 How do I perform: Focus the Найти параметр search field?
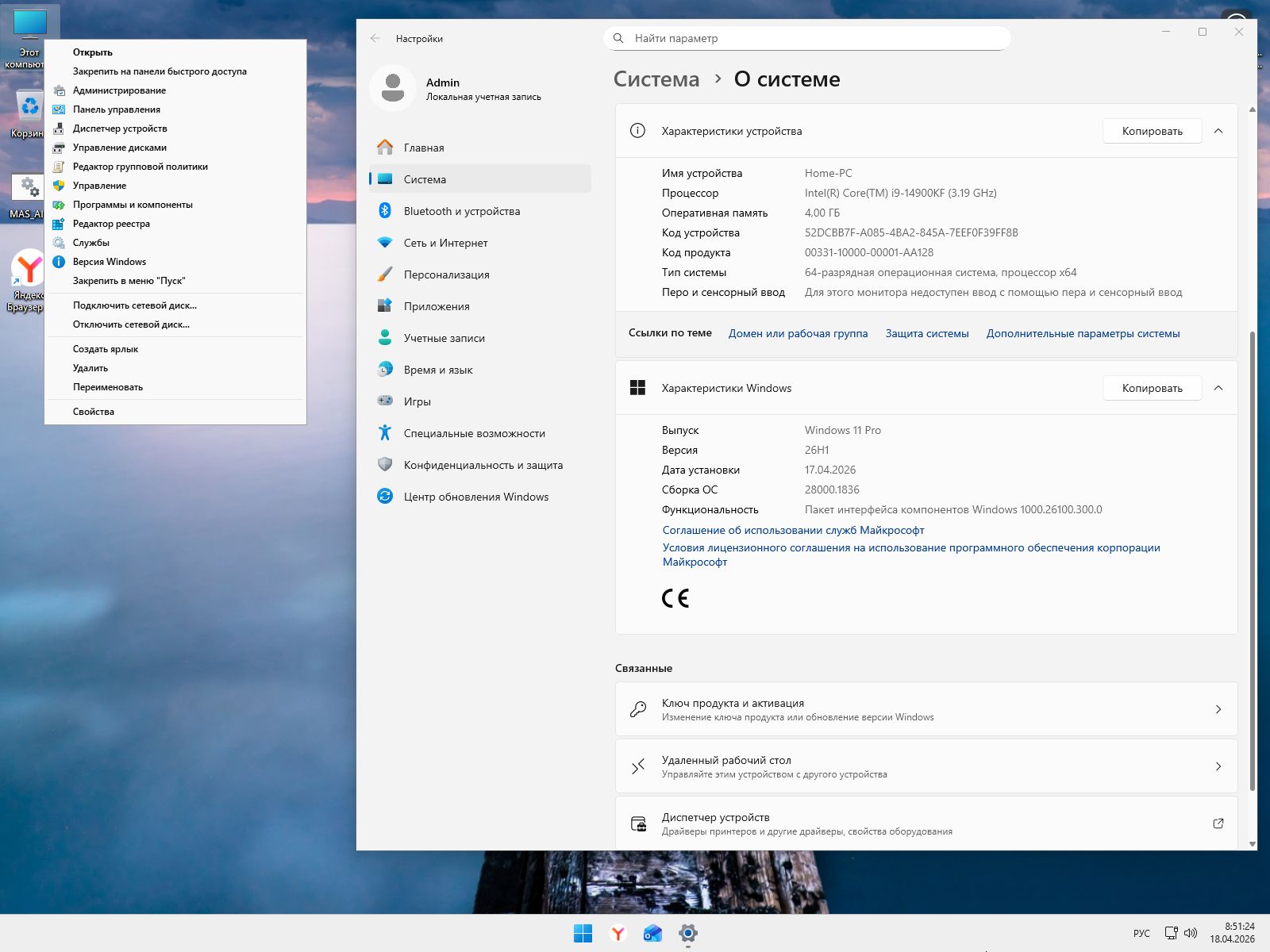(810, 38)
